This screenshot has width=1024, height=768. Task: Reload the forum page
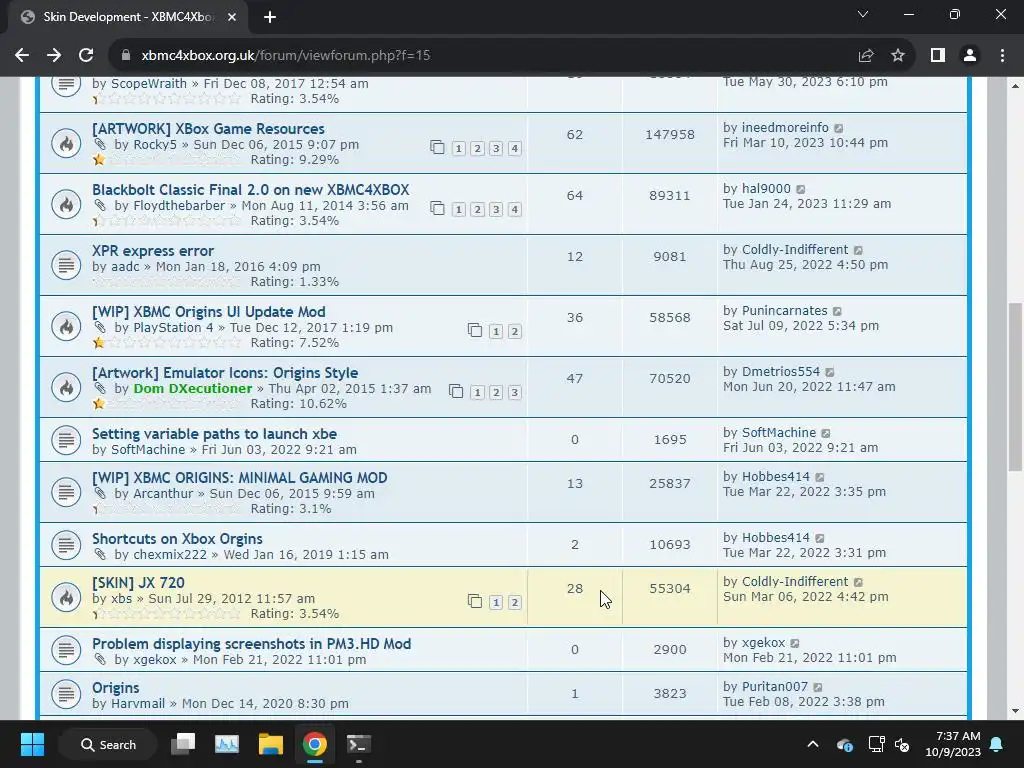click(x=86, y=56)
